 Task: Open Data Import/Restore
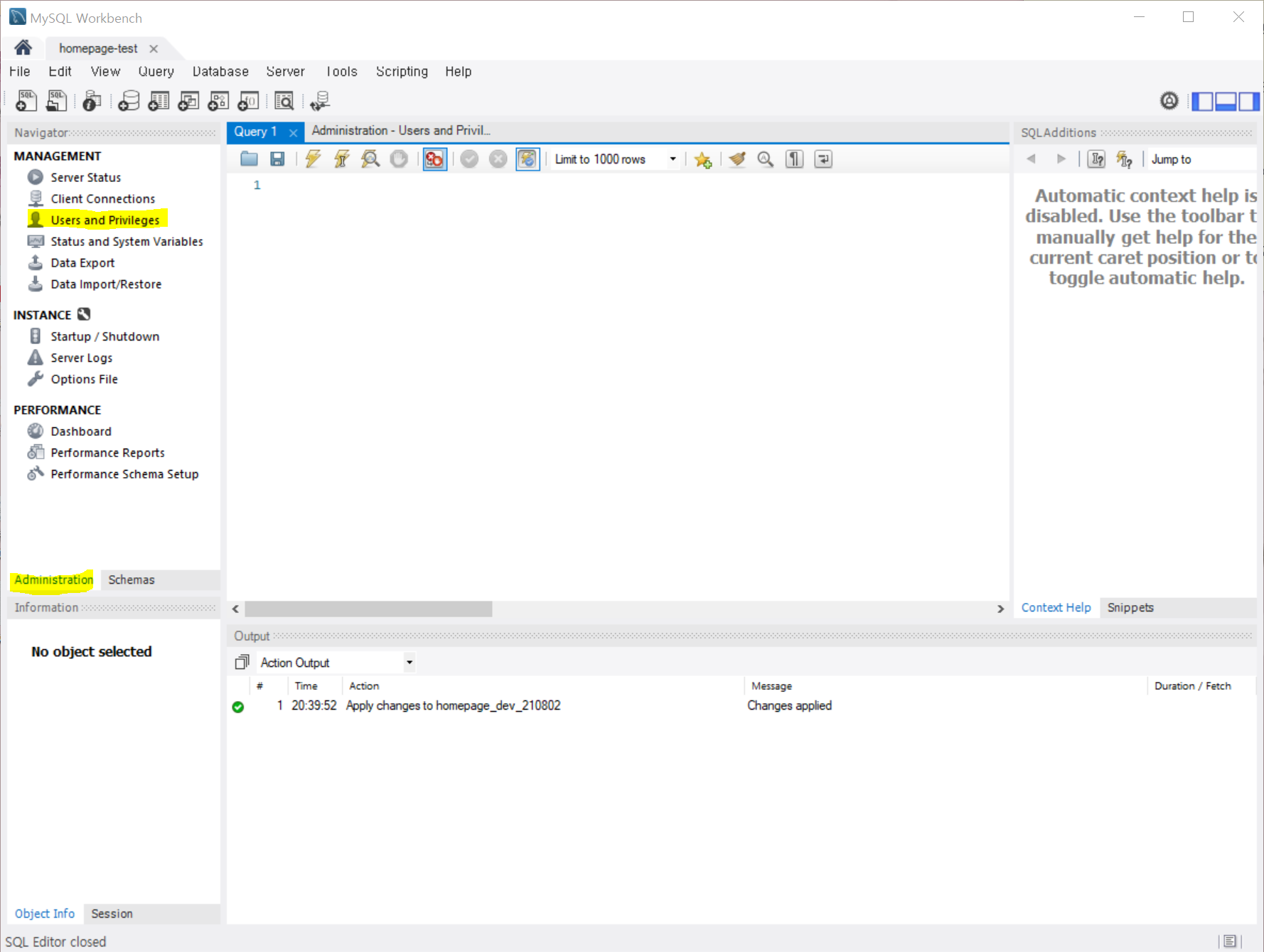[x=106, y=284]
